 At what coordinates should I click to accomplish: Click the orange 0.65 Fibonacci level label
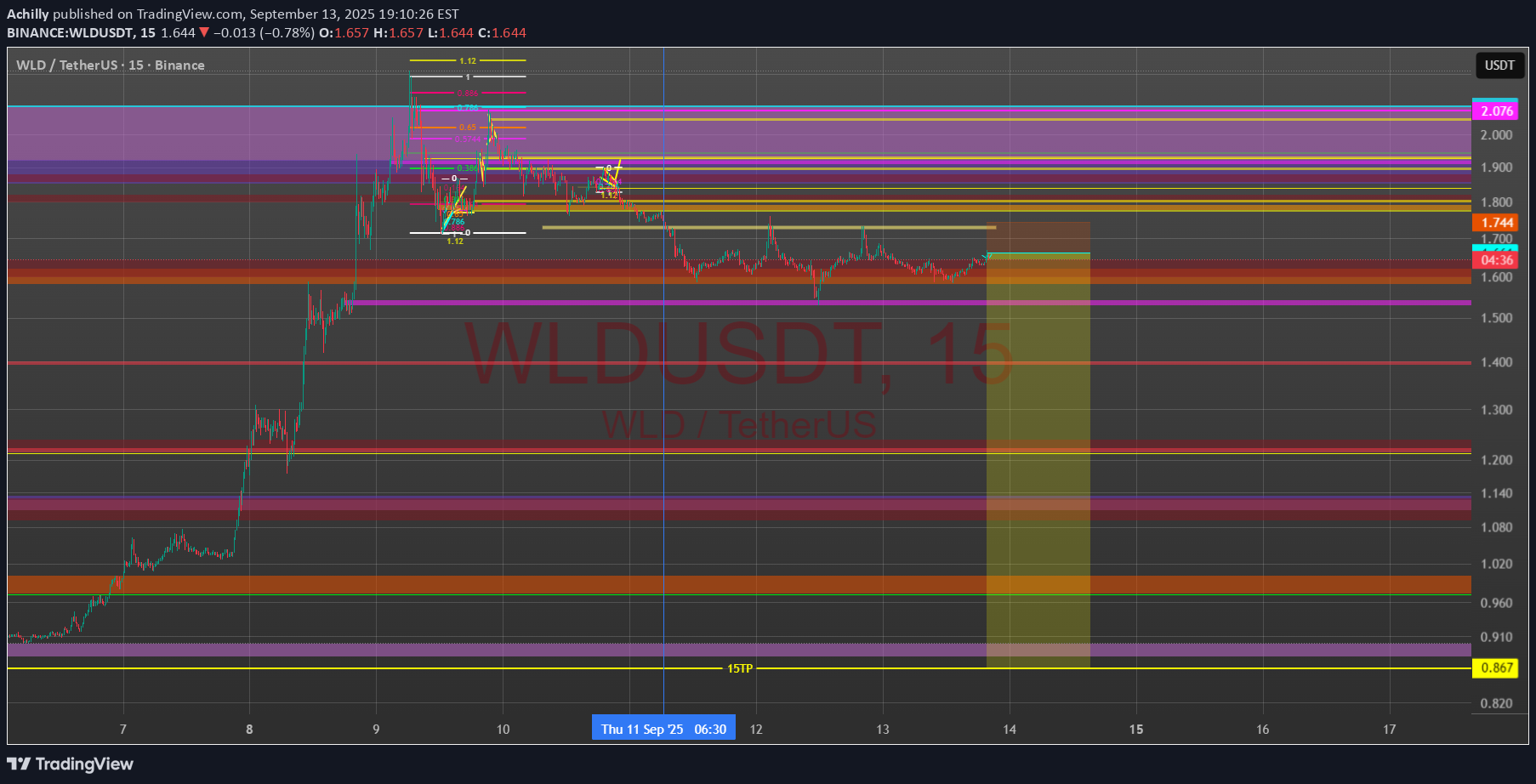tap(468, 128)
